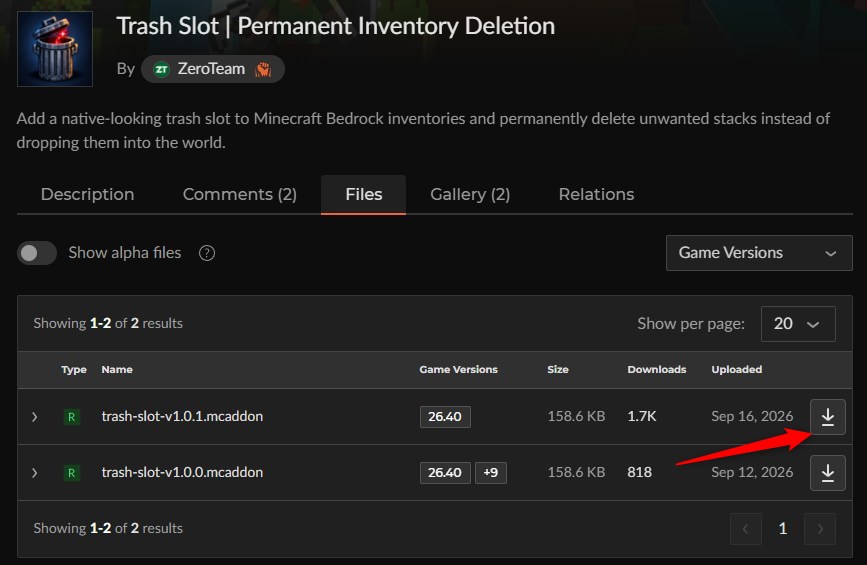Go to next page of results
The image size is (867, 565).
click(819, 529)
